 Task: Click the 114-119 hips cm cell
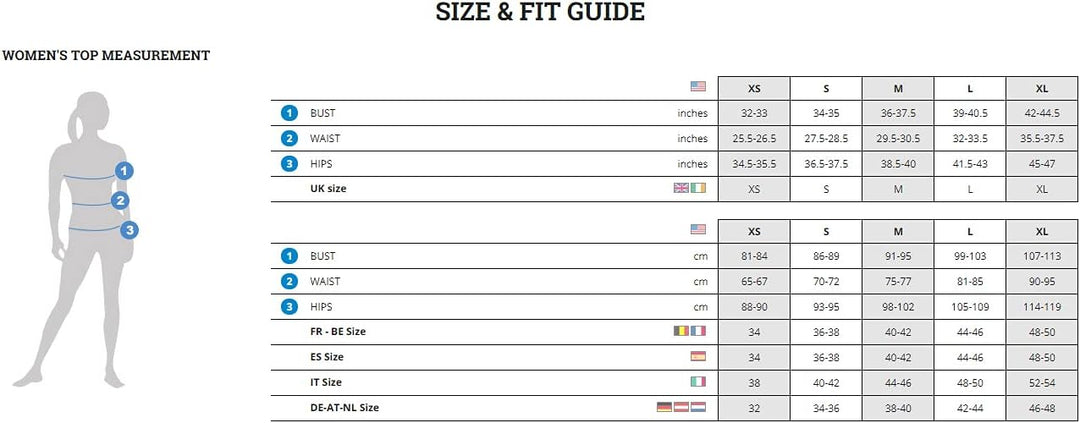1042,306
